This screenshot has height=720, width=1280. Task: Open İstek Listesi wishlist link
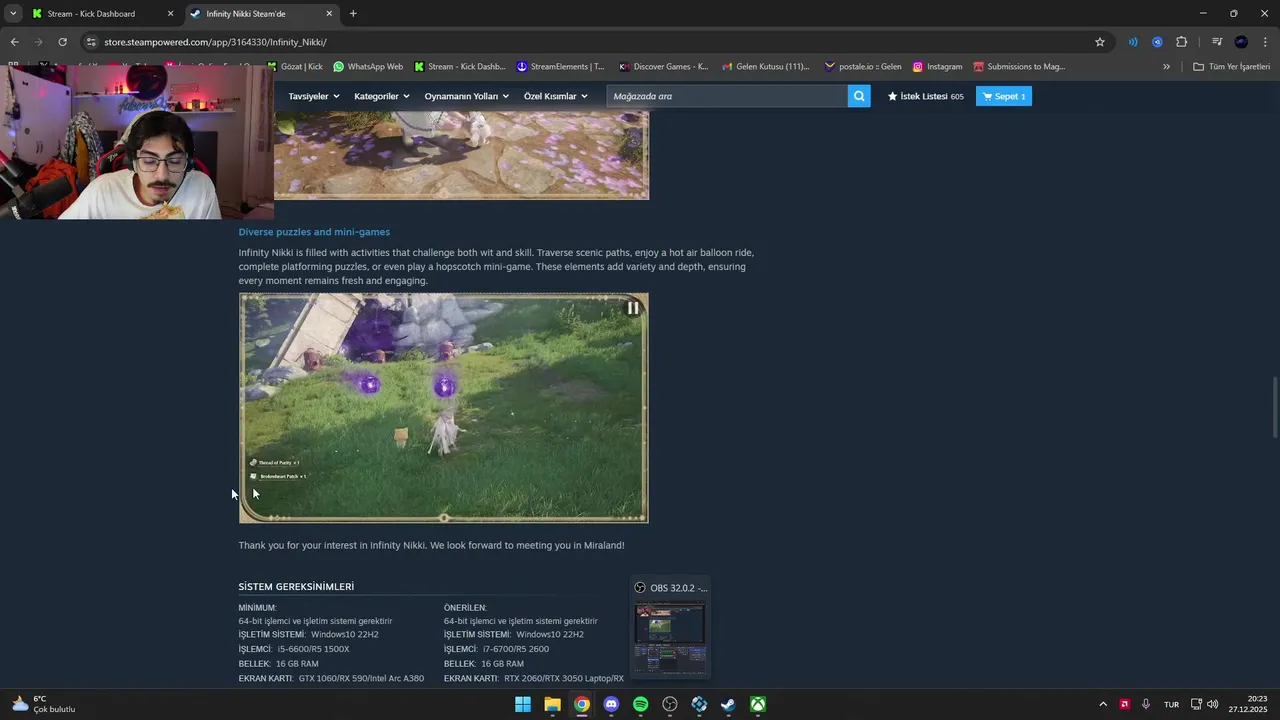(926, 96)
